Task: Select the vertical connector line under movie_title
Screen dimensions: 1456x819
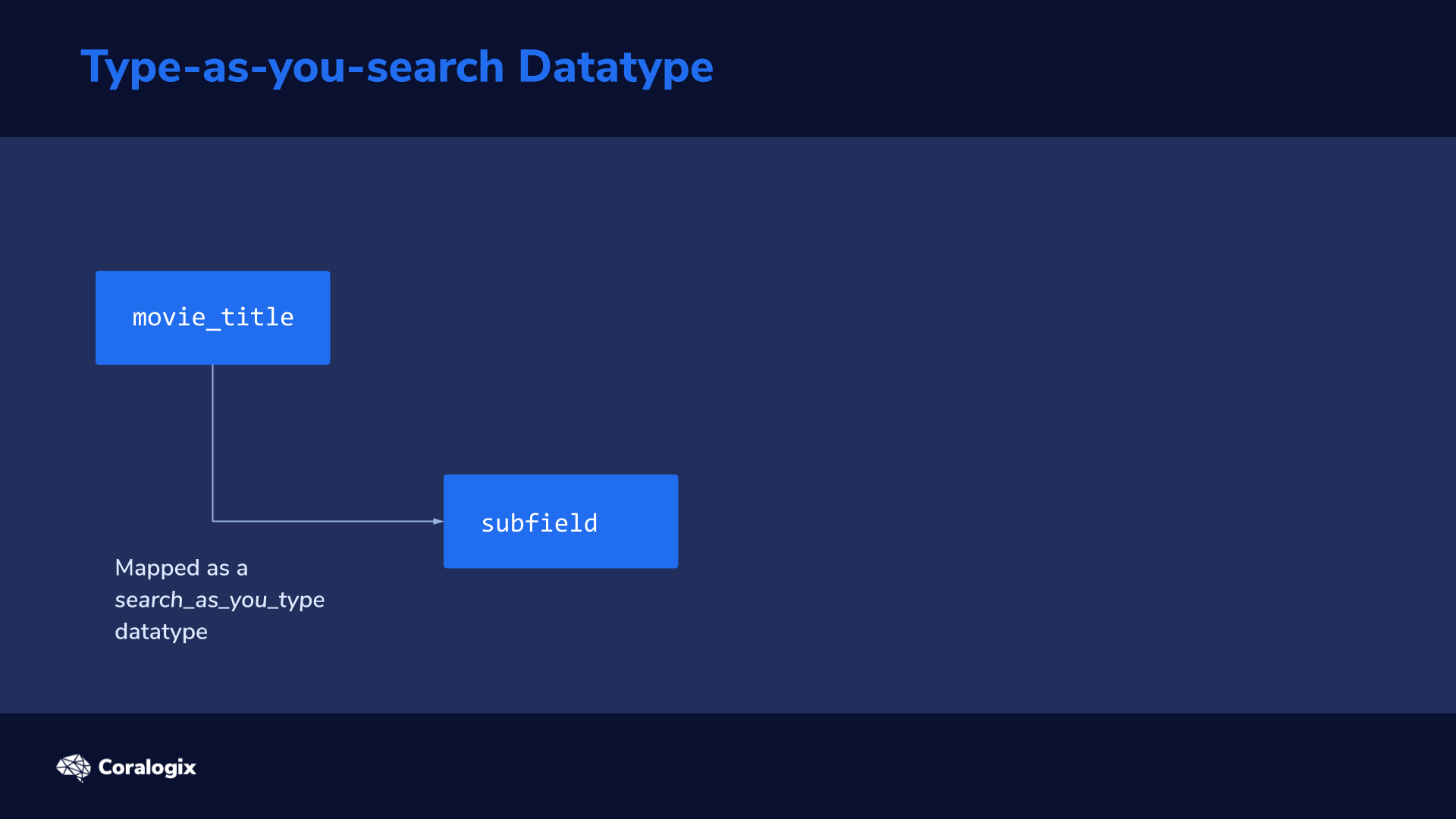Action: 212,441
